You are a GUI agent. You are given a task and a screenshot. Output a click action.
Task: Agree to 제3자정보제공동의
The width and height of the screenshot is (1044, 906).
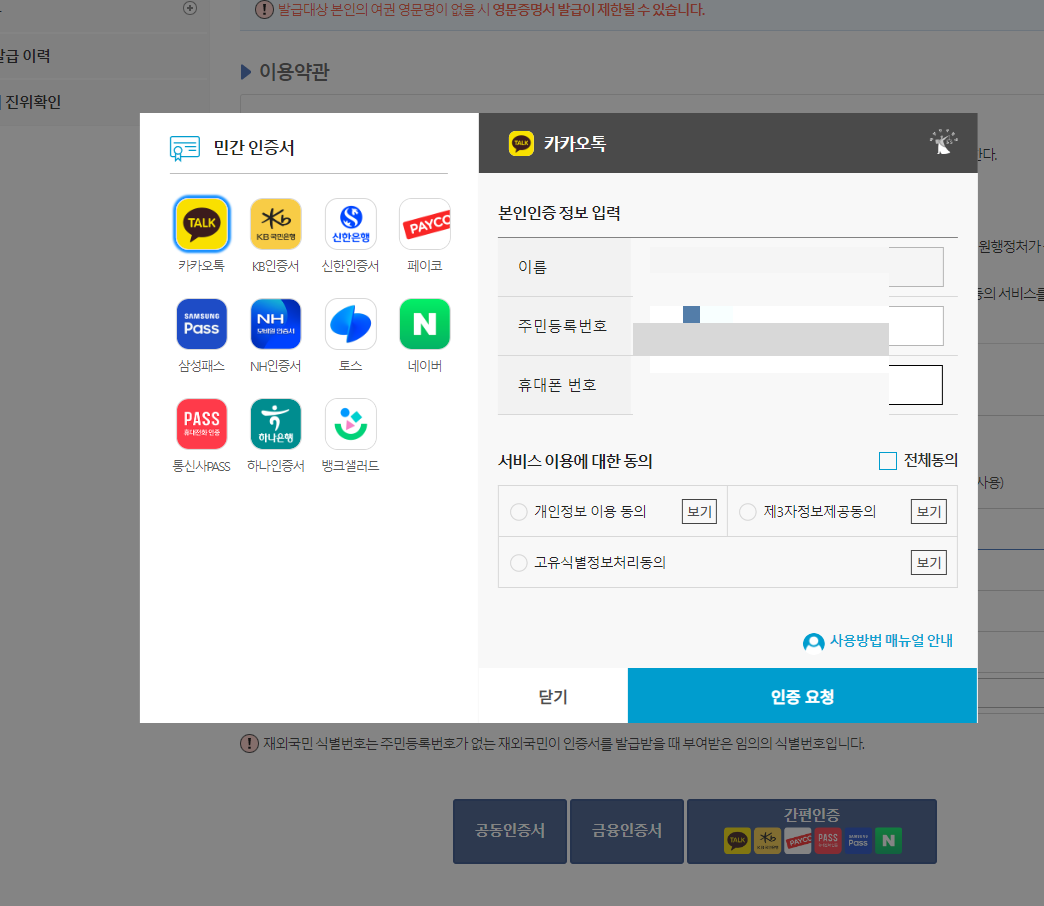click(x=748, y=512)
